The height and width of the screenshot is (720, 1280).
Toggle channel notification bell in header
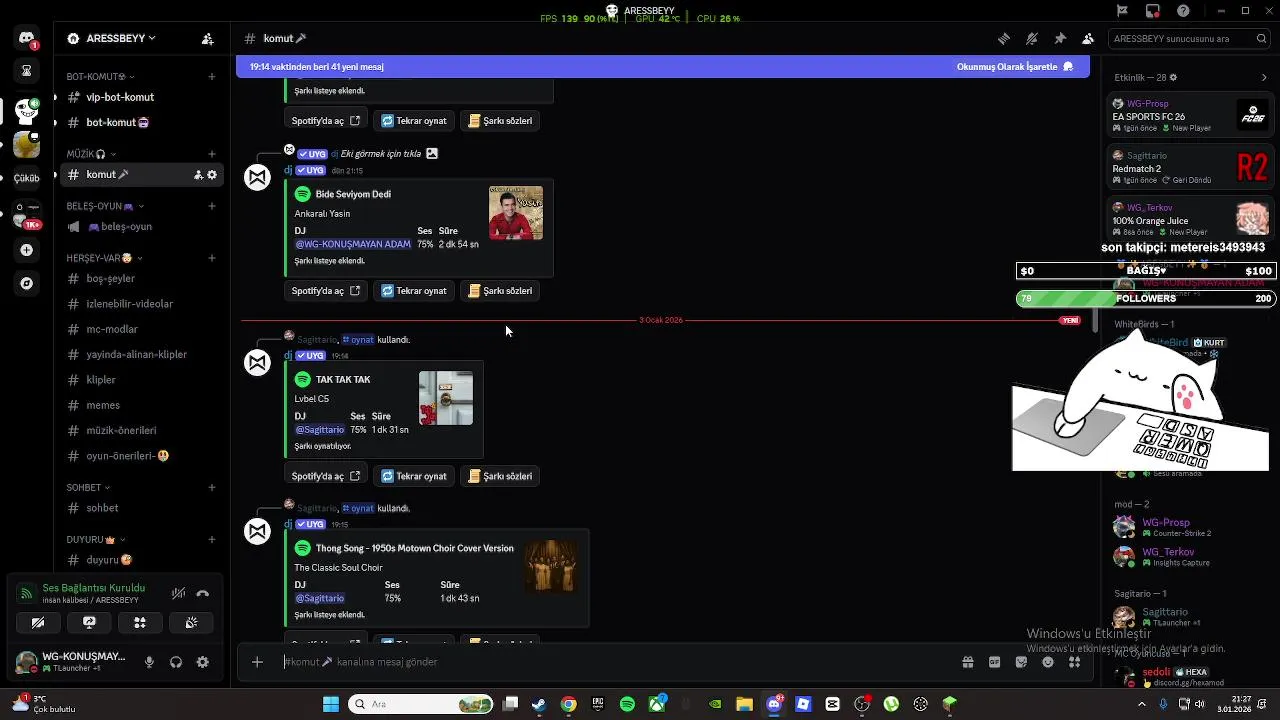point(1032,38)
